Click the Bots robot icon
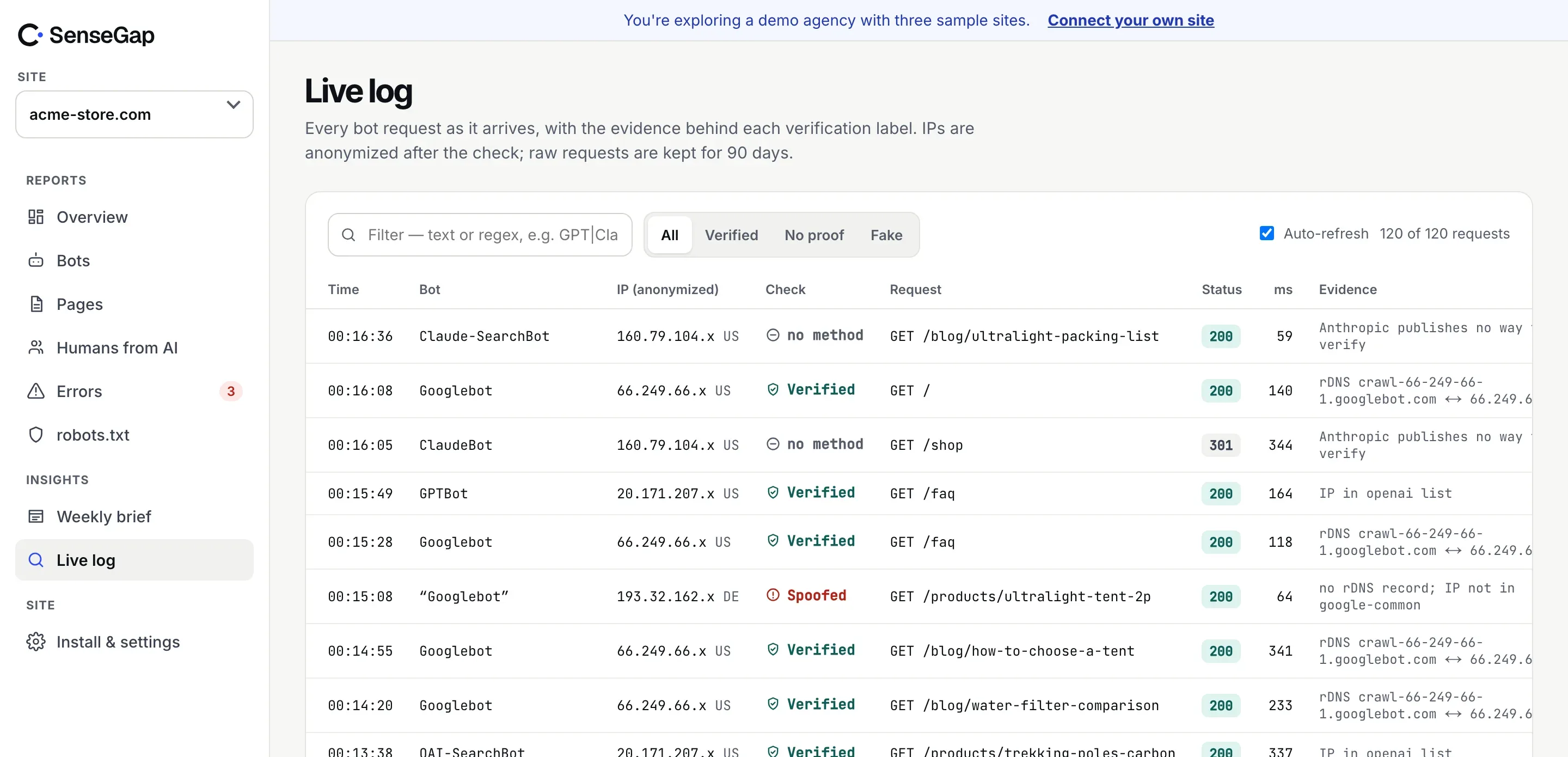The width and height of the screenshot is (1568, 757). click(36, 261)
